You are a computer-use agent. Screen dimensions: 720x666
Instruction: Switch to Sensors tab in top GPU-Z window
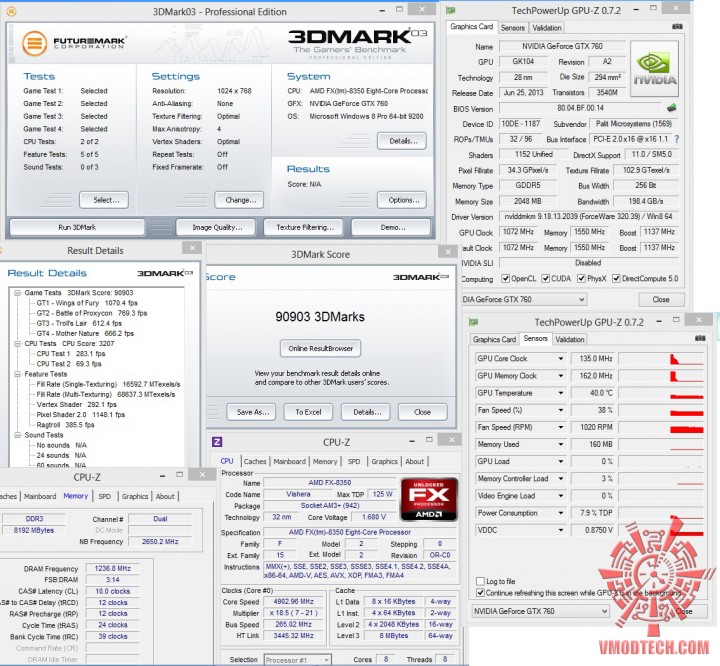(512, 28)
